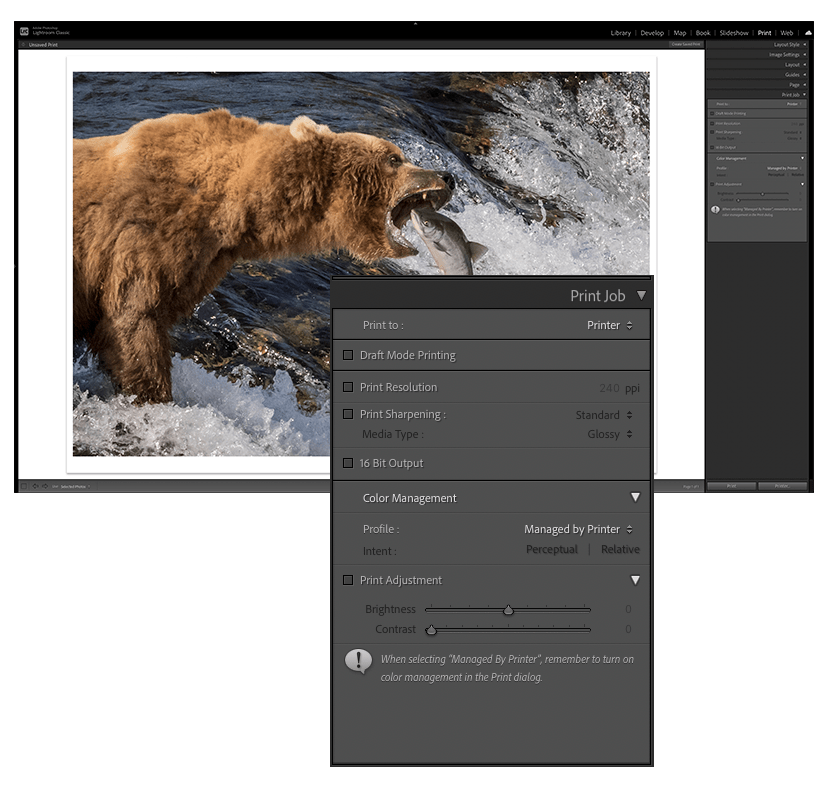Click the Create Saved Print button
Image resolution: width=831 pixels, height=789 pixels.
pyautogui.click(x=684, y=43)
